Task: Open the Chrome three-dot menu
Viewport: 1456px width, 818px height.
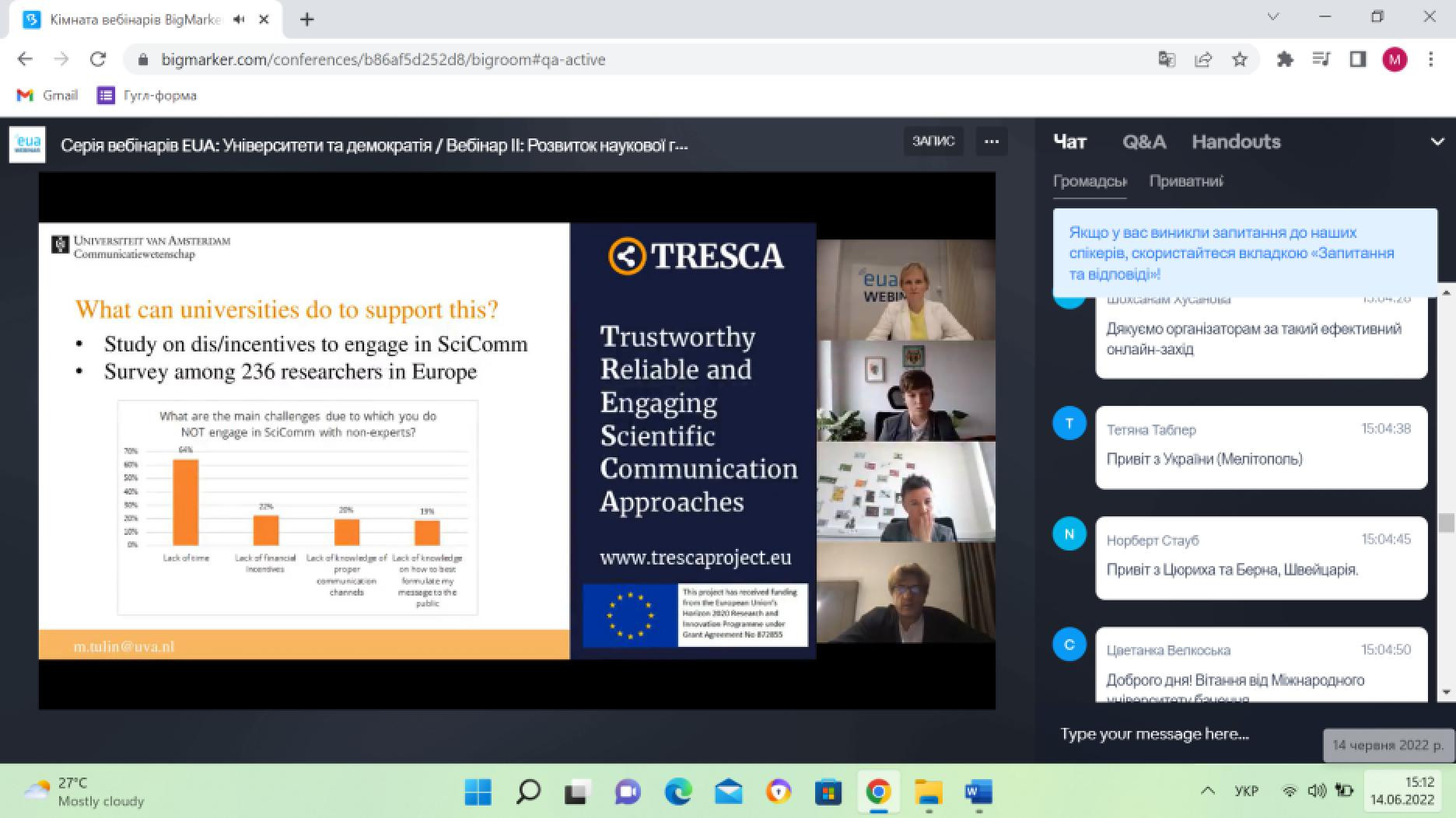Action: coord(1431,59)
